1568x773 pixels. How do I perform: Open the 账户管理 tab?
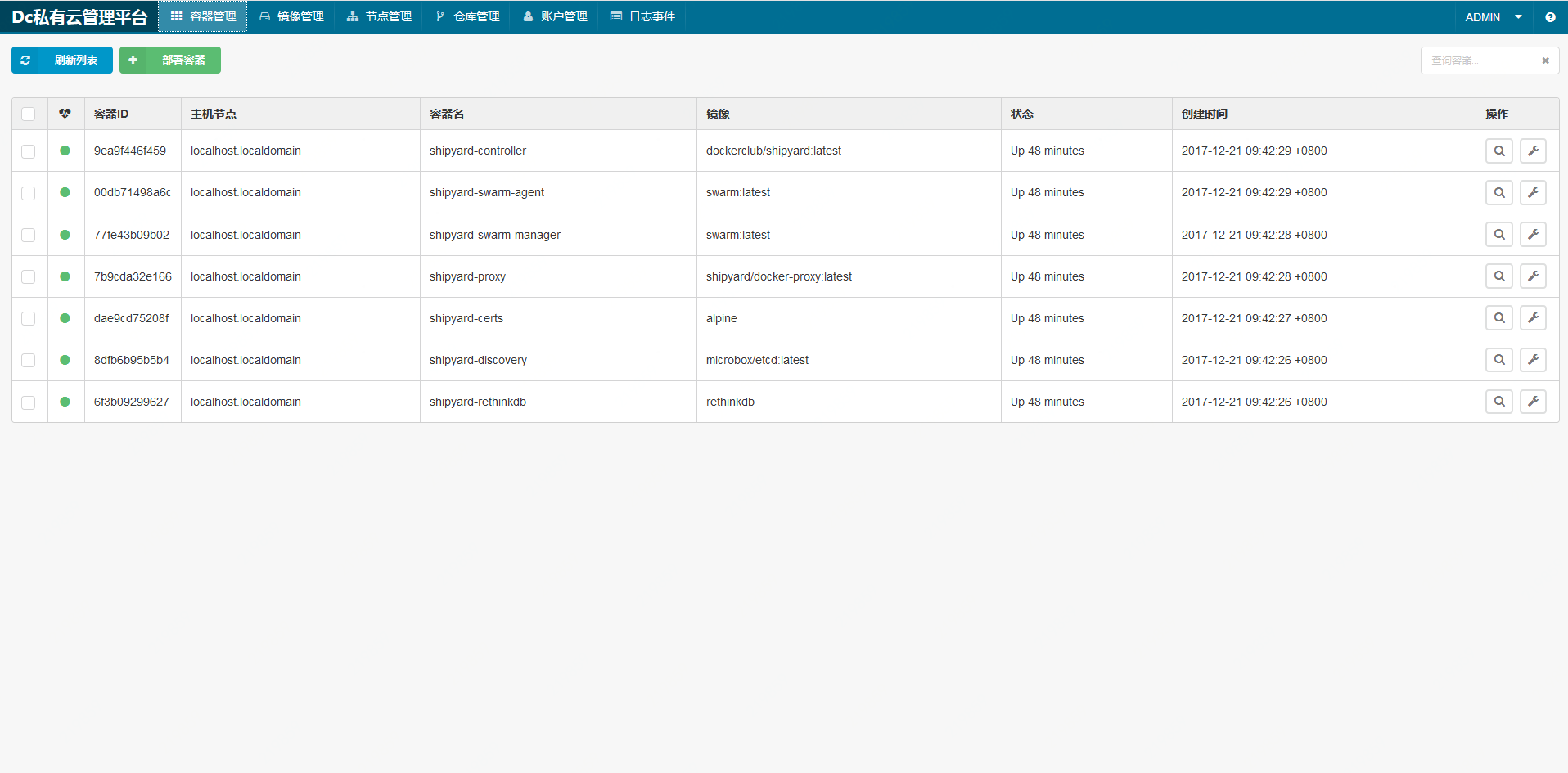coord(555,16)
